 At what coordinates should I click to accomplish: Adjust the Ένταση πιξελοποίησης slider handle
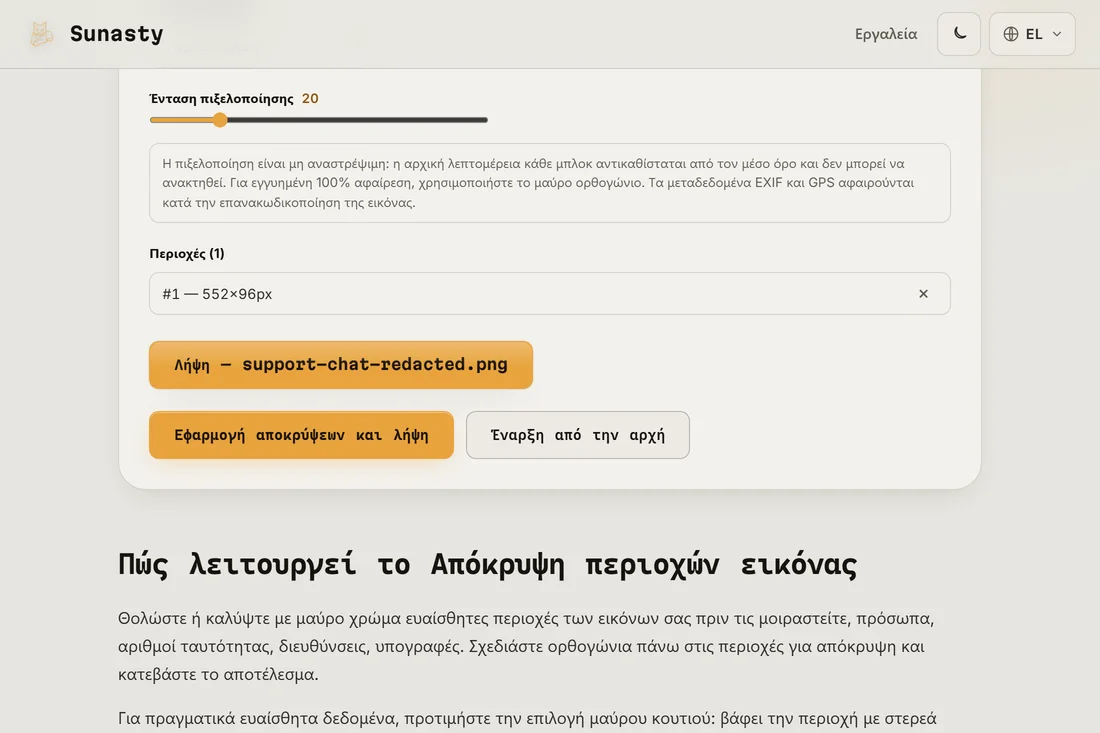[x=220, y=120]
